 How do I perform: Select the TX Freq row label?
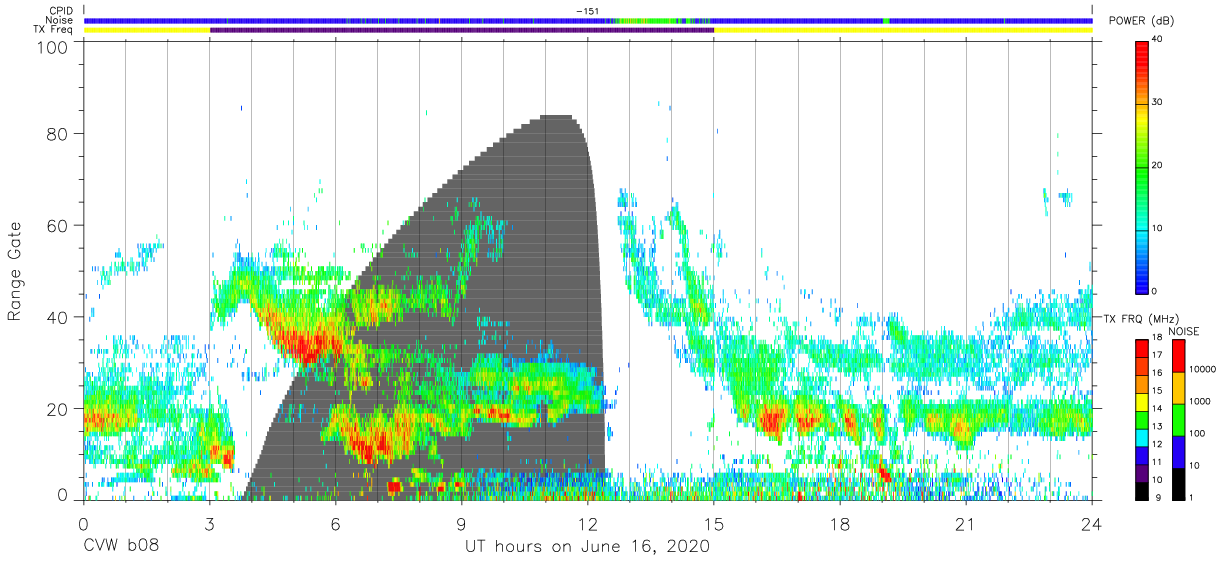coord(55,30)
